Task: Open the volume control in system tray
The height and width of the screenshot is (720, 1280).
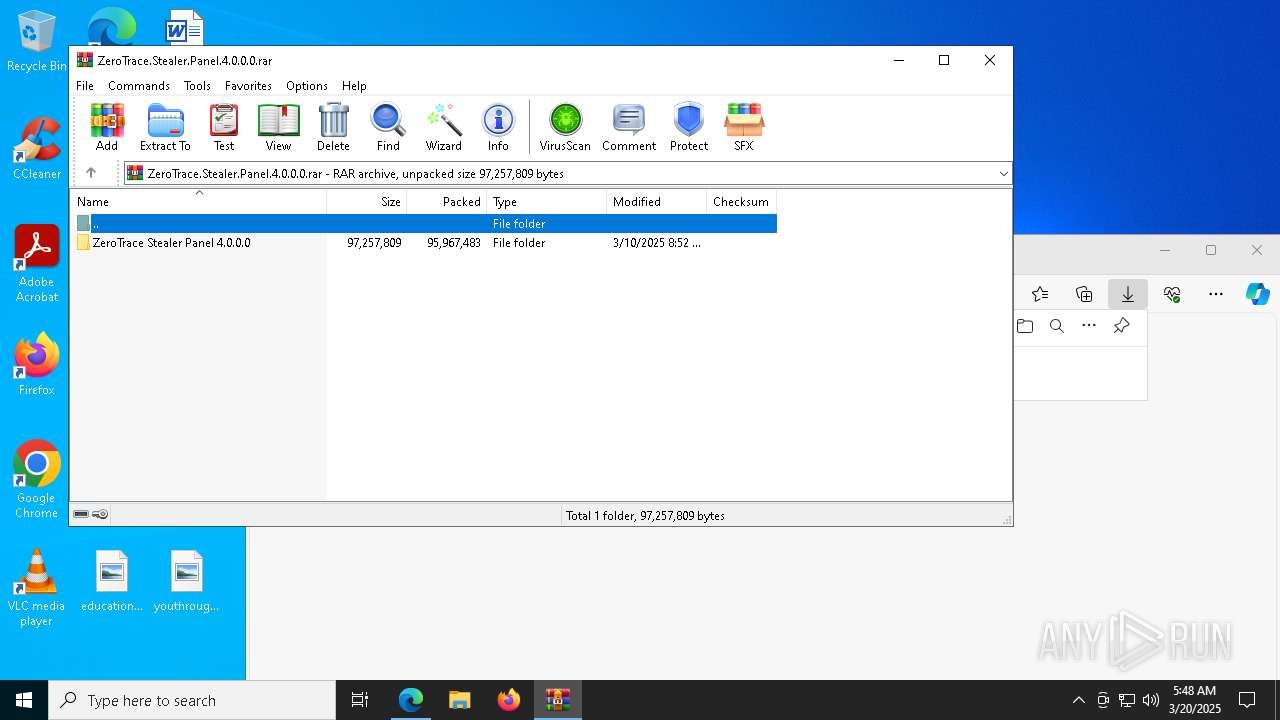Action: click(1151, 700)
